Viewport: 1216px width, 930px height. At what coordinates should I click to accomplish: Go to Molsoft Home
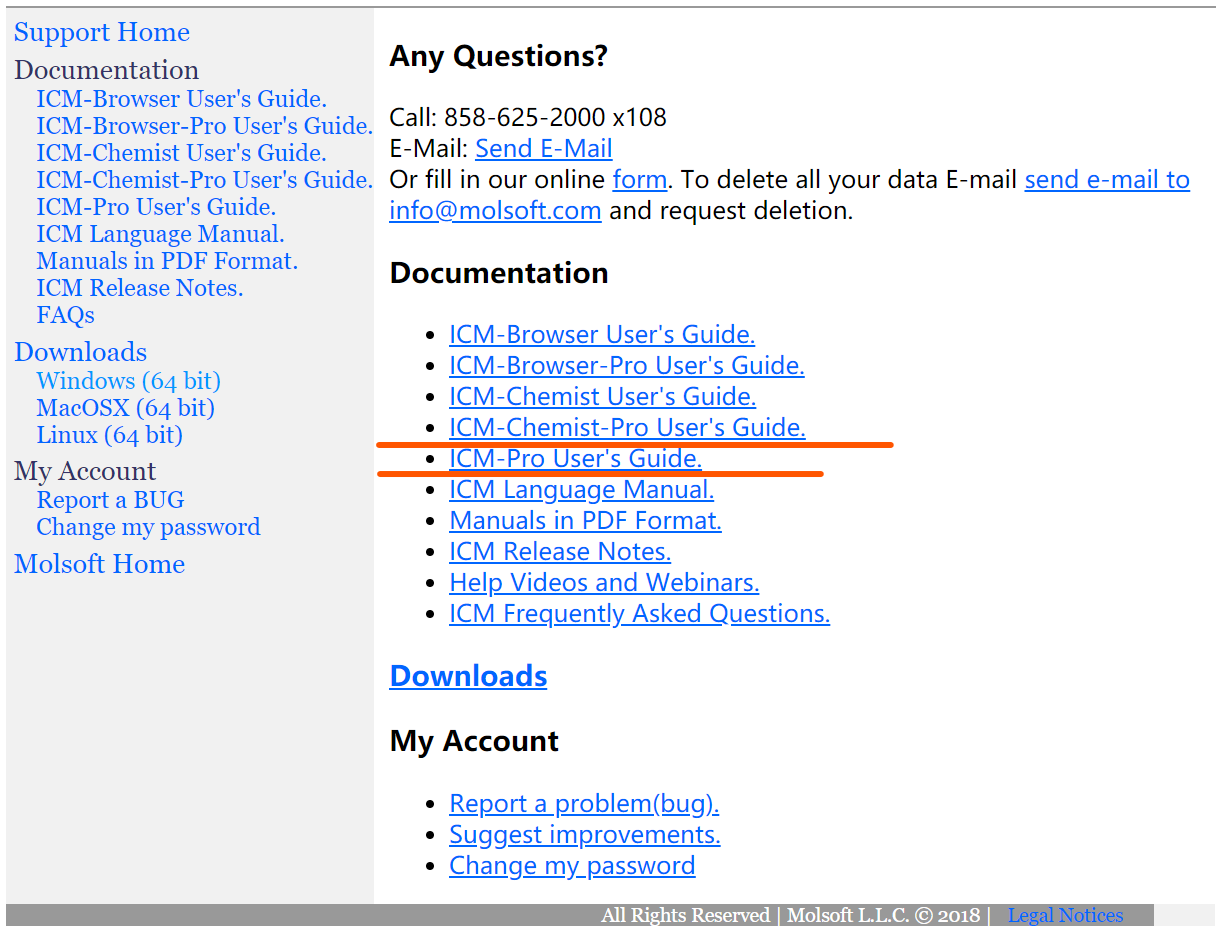coord(99,564)
